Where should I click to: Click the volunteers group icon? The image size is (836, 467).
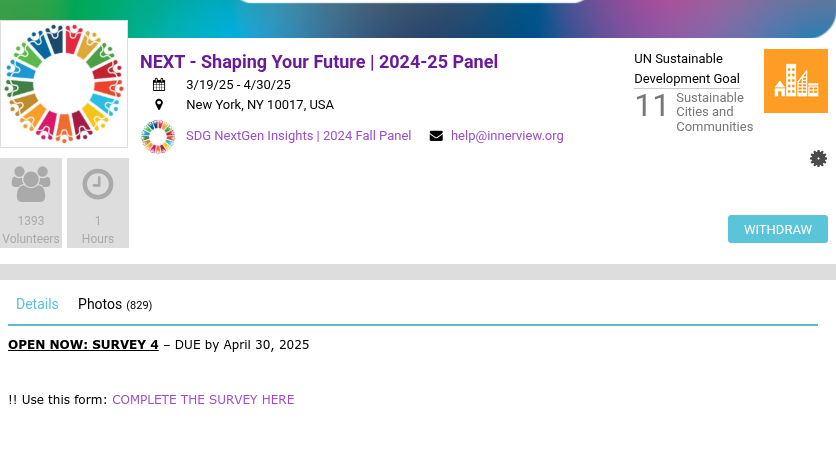(31, 184)
